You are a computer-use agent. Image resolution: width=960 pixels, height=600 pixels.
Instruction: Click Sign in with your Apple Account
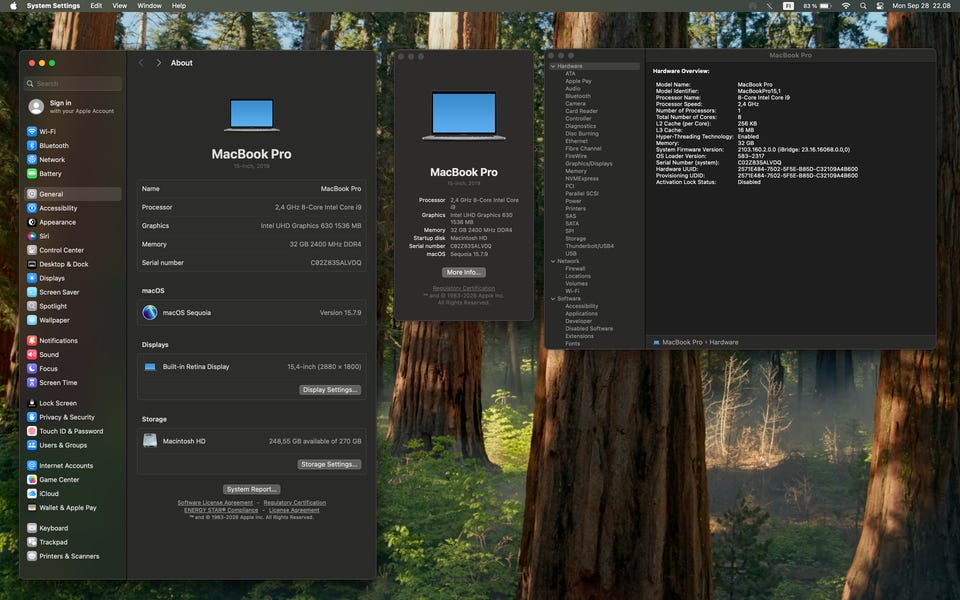point(73,107)
